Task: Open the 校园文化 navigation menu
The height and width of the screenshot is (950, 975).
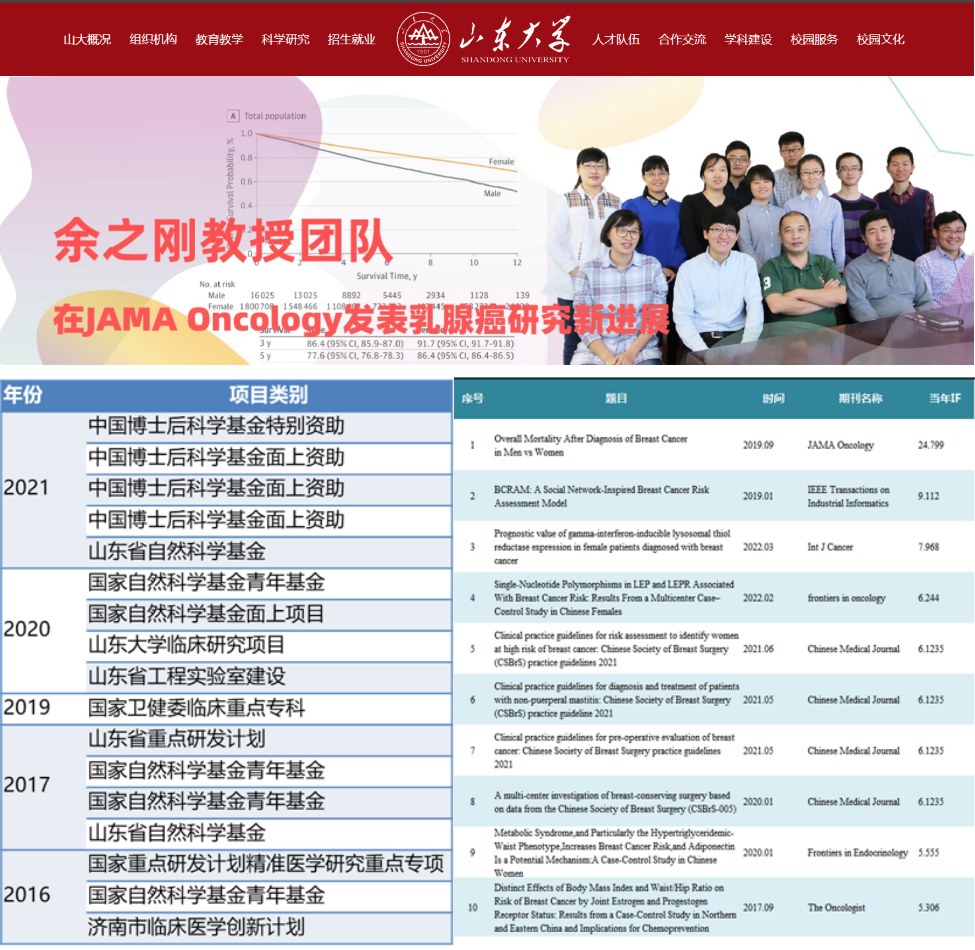Action: (880, 40)
